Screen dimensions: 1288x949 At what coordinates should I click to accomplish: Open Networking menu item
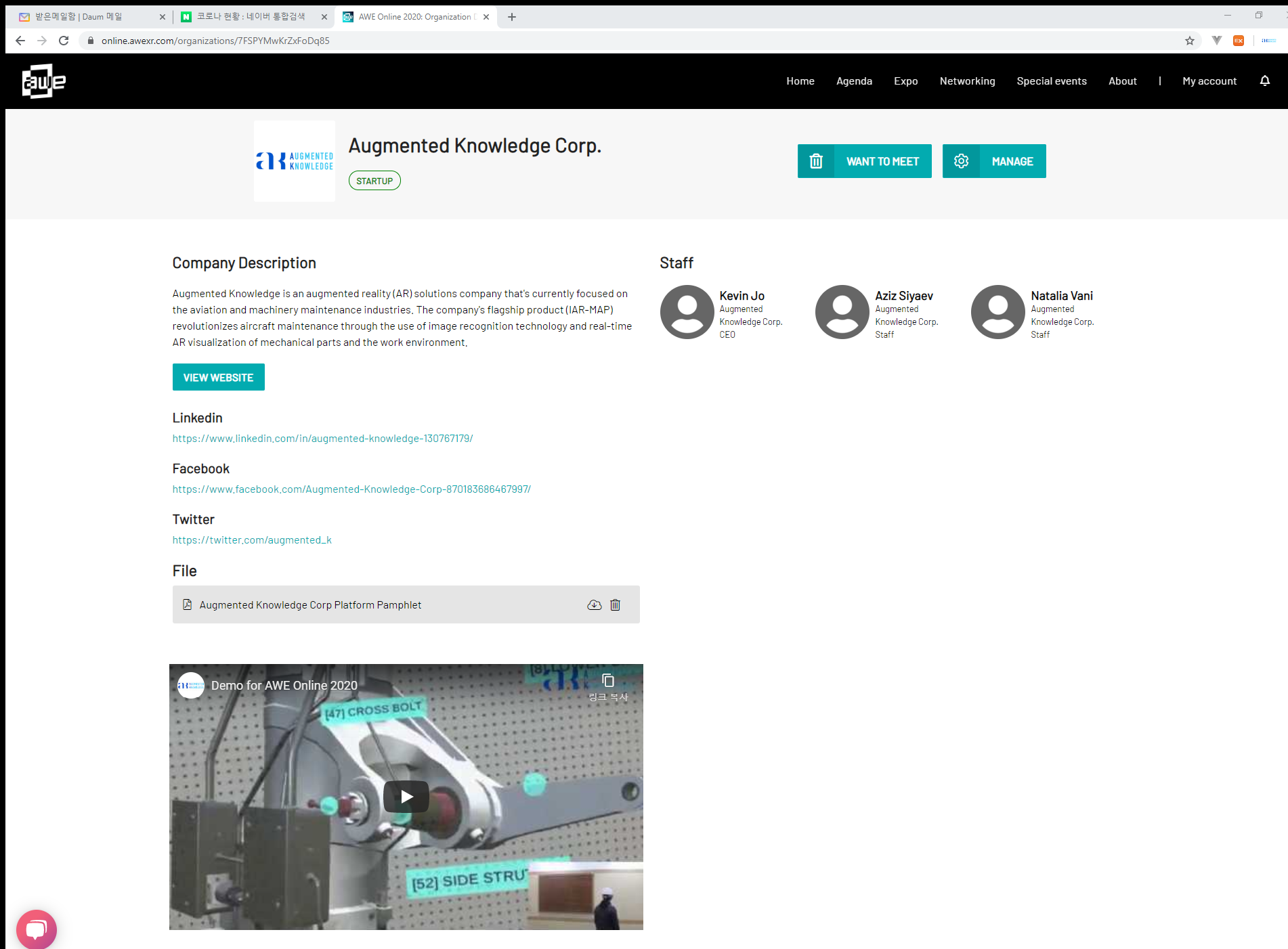[x=967, y=81]
